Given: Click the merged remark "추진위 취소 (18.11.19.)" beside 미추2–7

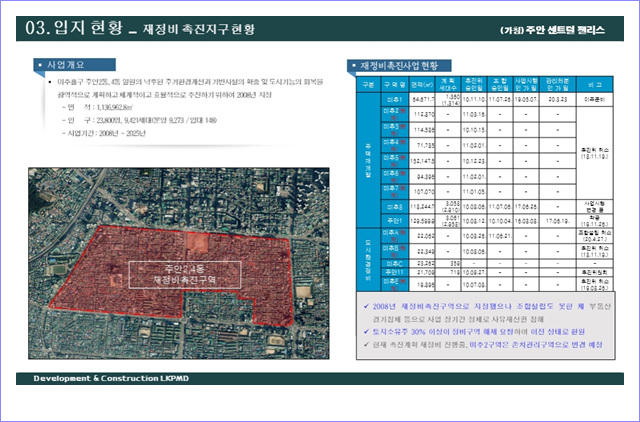Looking at the screenshot, I should (595, 153).
